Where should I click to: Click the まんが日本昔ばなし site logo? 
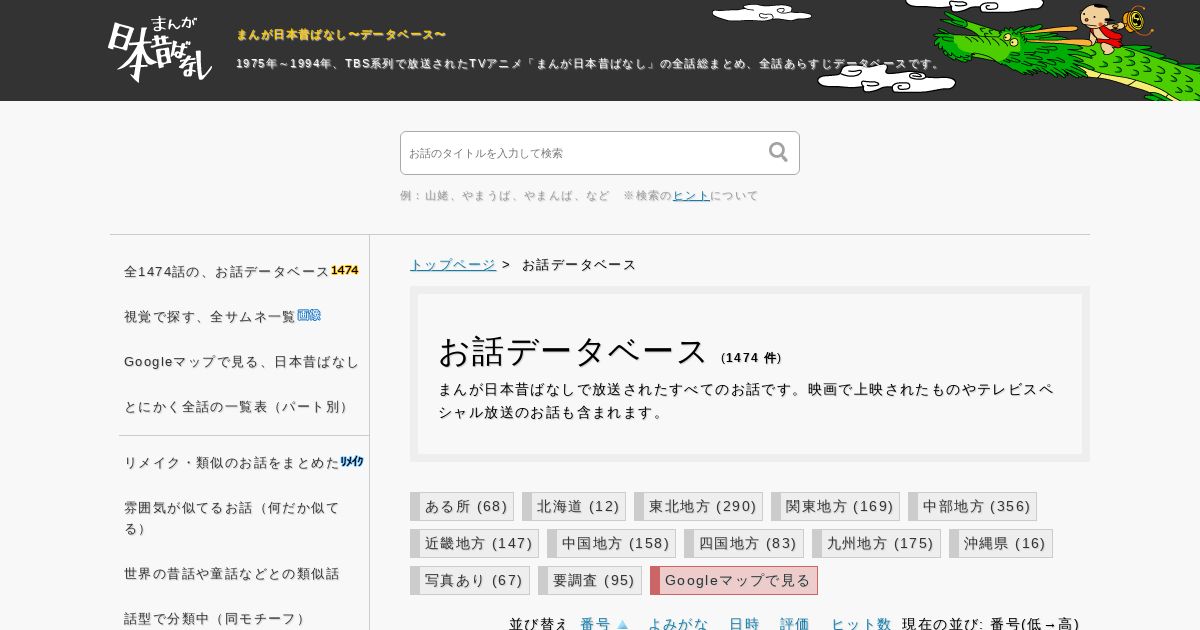160,49
